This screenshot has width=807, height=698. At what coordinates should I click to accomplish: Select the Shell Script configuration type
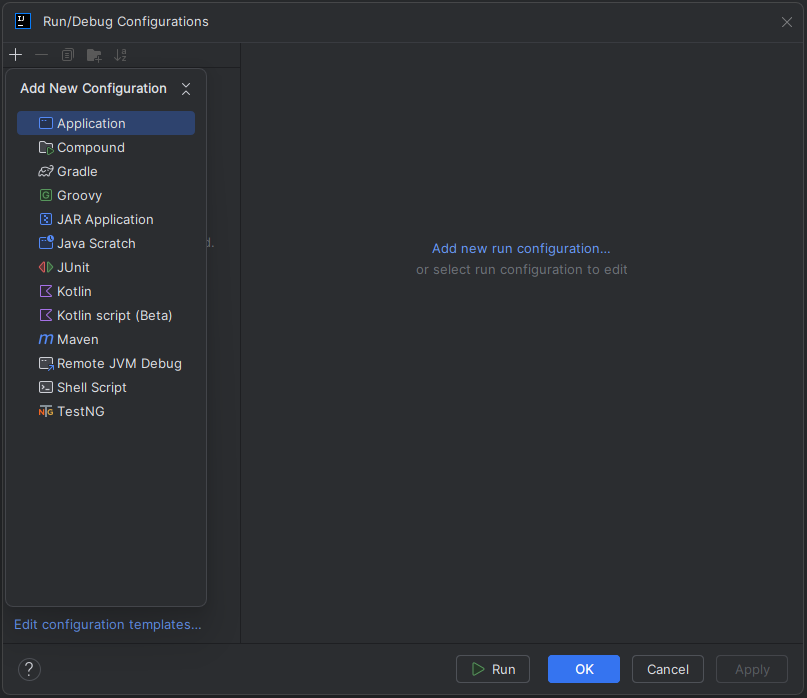(x=91, y=387)
